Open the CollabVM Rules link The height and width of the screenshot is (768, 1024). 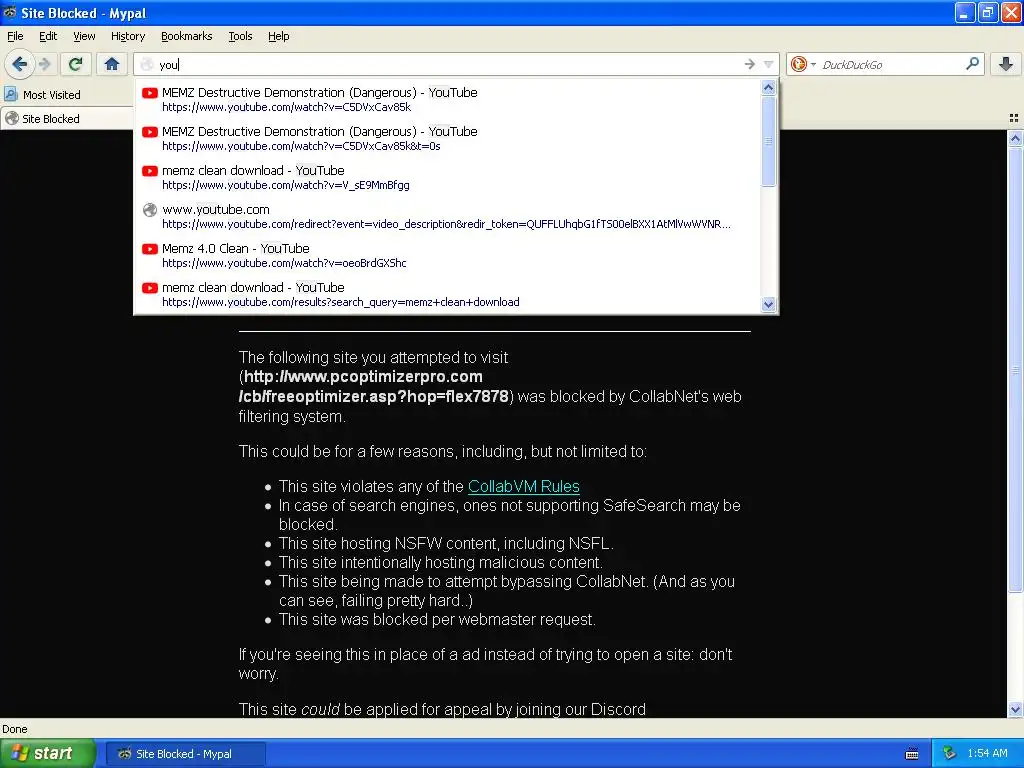pos(524,487)
